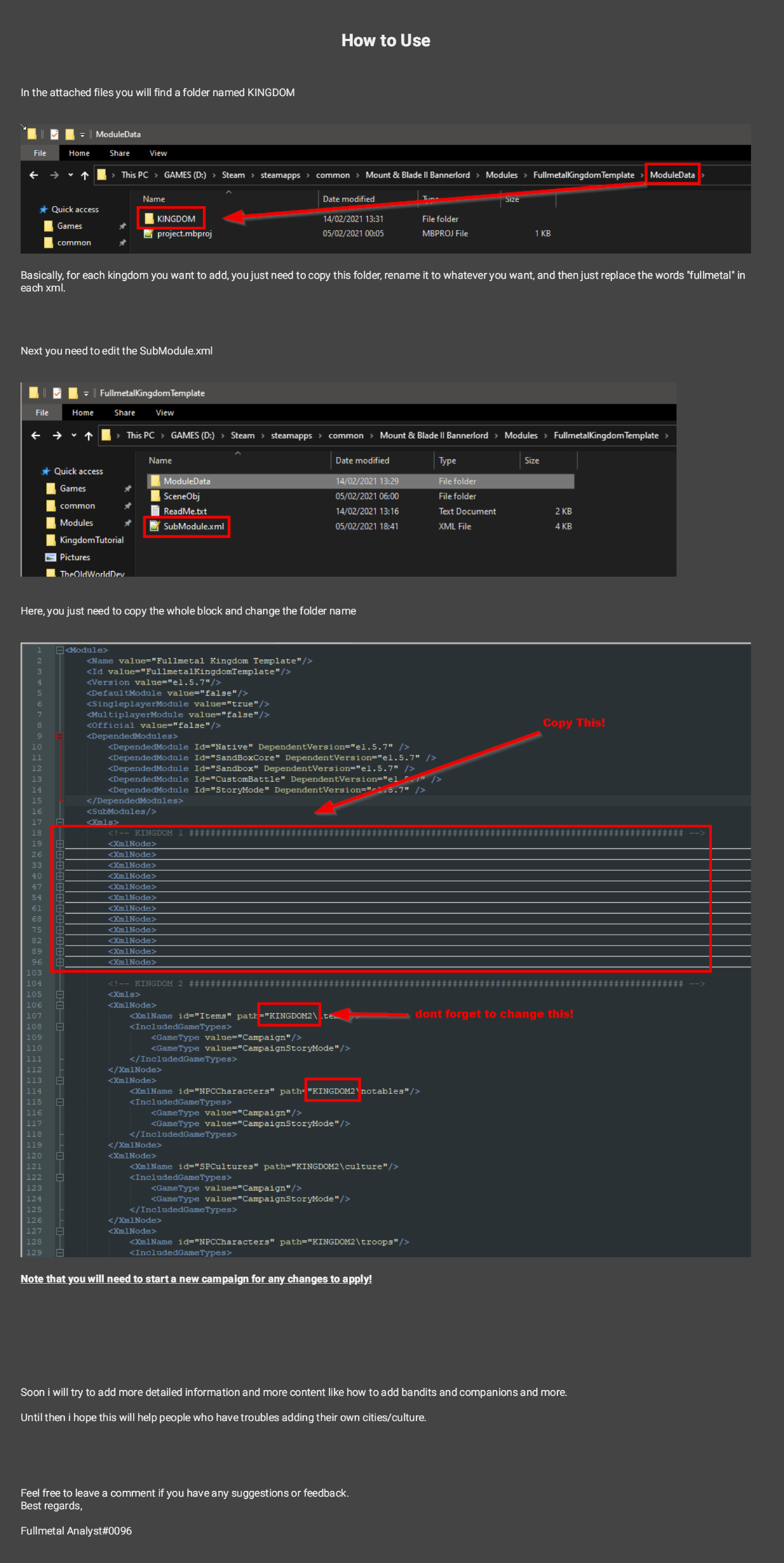Open Home tab in FullmetalKingdomTemplate window

pos(83,412)
